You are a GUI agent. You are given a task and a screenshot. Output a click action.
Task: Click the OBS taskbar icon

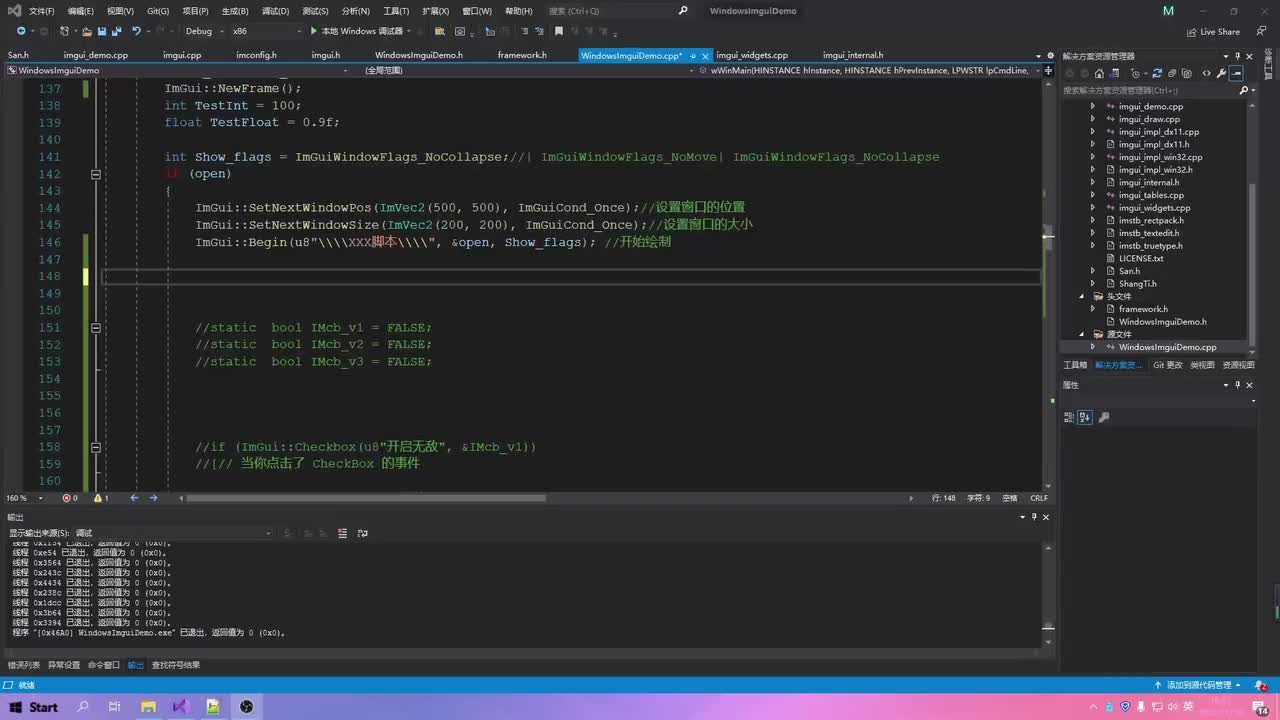click(246, 706)
